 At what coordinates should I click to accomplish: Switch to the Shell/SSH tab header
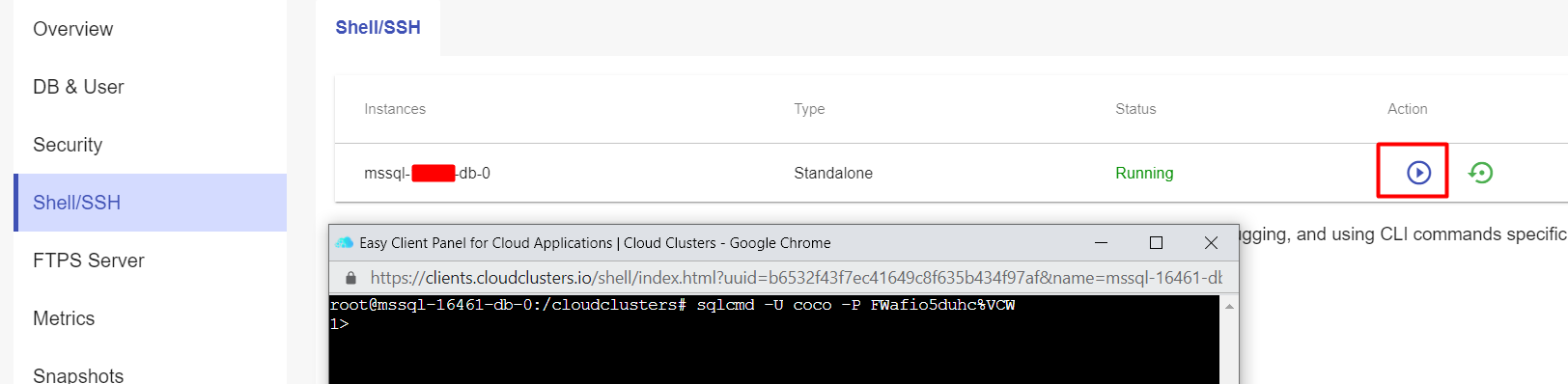[x=378, y=28]
